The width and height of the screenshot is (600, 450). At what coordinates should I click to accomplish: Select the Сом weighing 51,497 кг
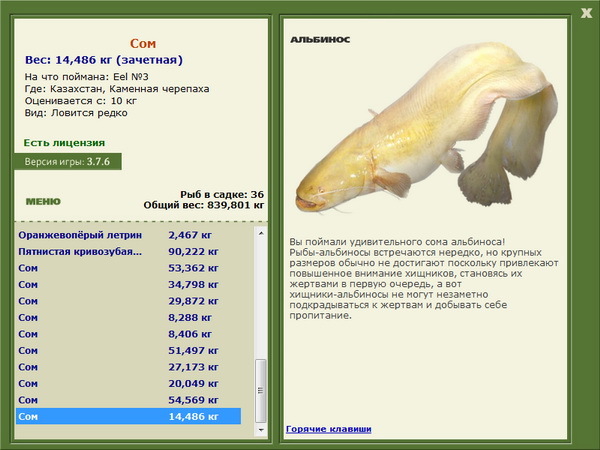click(129, 350)
